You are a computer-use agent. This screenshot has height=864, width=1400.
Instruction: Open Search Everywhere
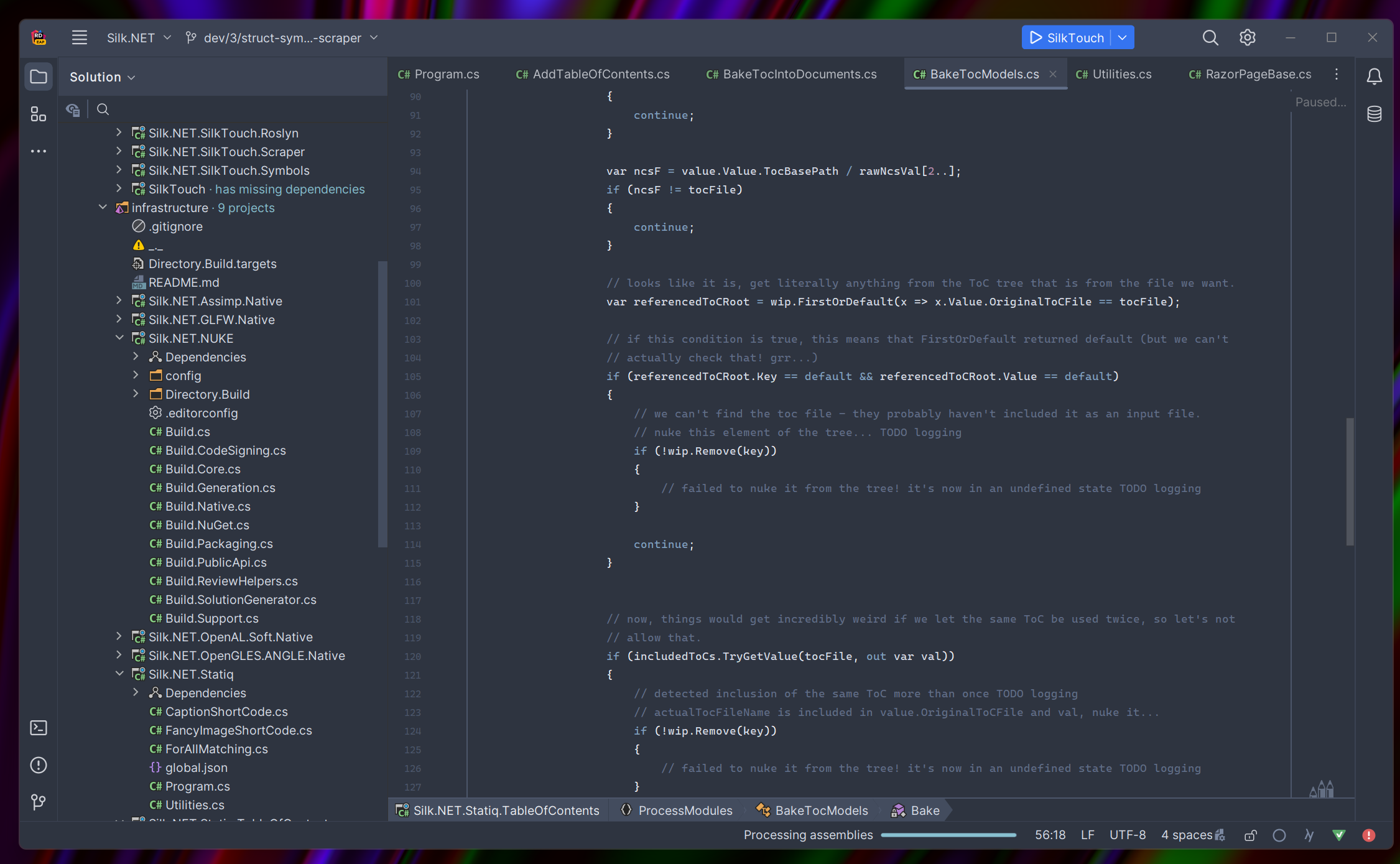pos(1210,37)
